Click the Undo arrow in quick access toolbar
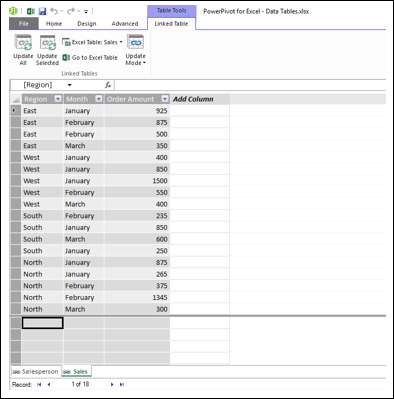The image size is (394, 399). coord(54,12)
